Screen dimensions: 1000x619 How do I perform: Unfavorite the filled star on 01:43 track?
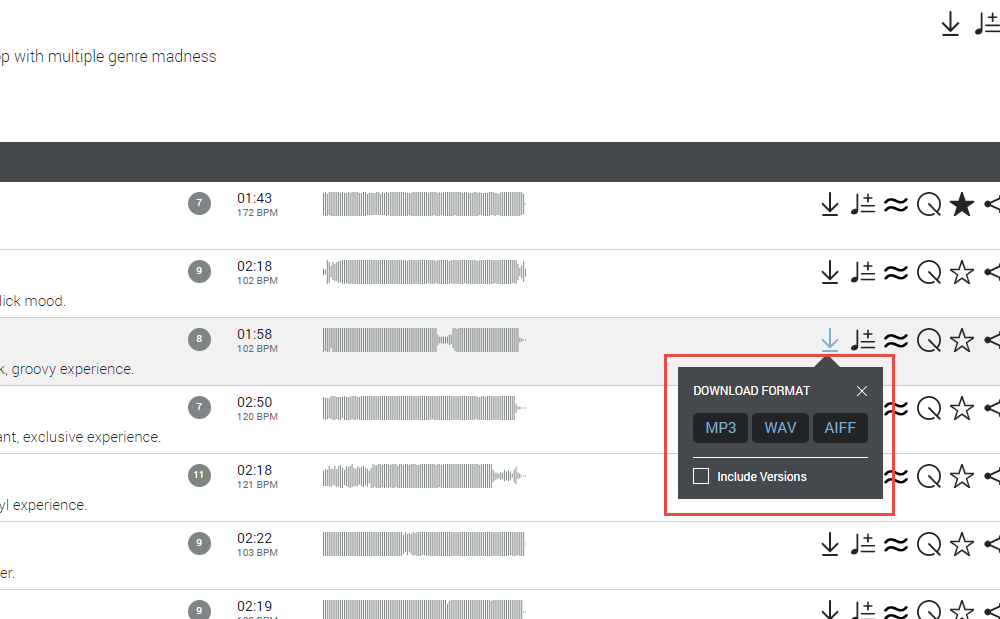click(961, 205)
